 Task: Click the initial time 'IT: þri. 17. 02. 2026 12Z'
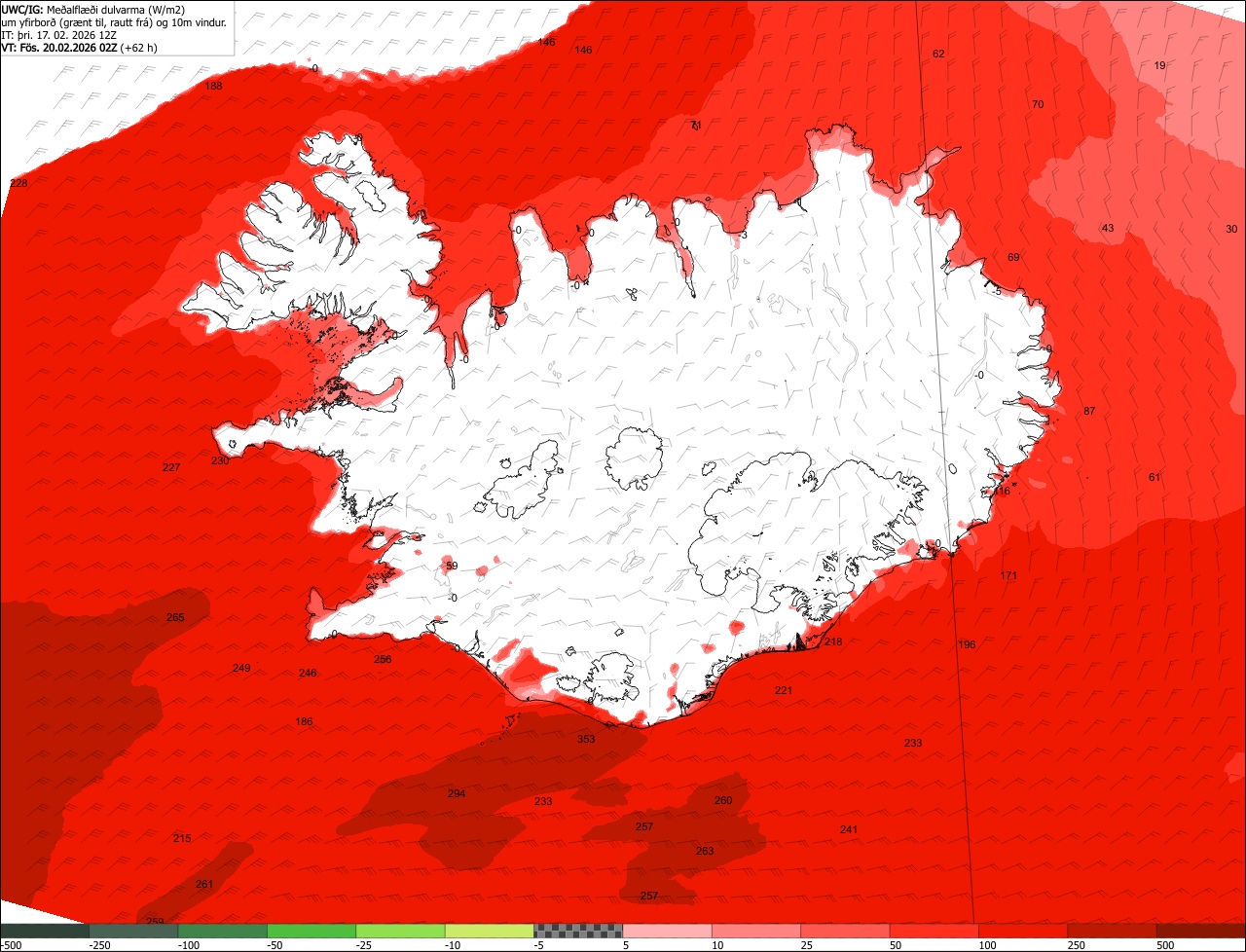57,34
